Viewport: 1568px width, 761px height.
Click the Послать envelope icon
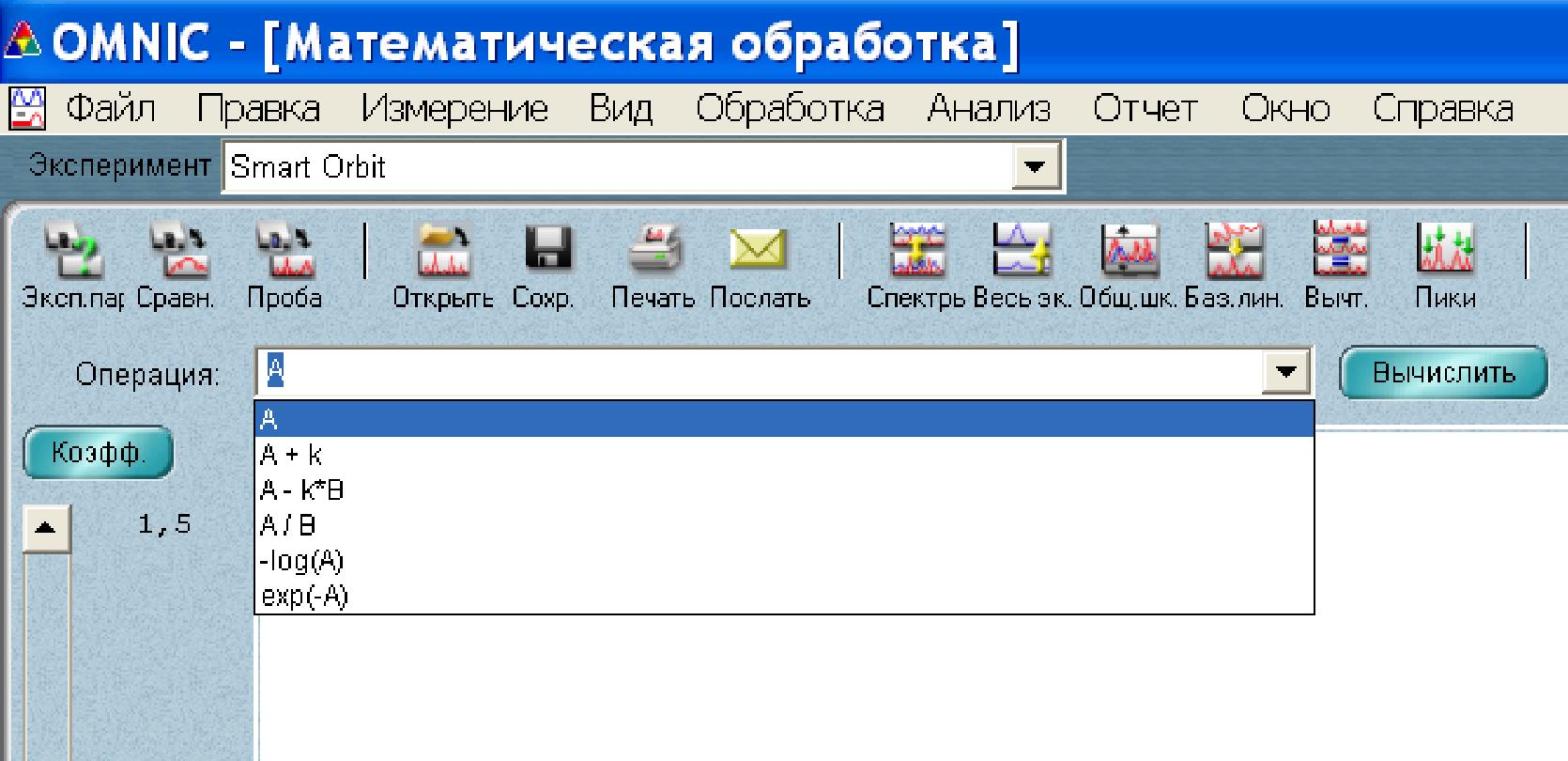click(x=759, y=251)
